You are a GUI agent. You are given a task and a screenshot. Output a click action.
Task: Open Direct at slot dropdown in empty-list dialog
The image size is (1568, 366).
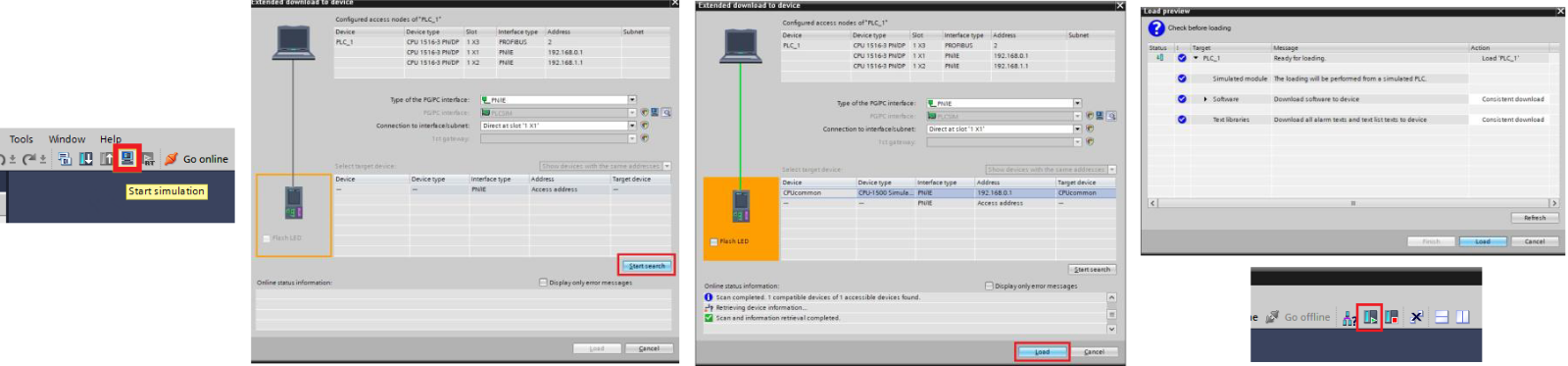pos(632,126)
